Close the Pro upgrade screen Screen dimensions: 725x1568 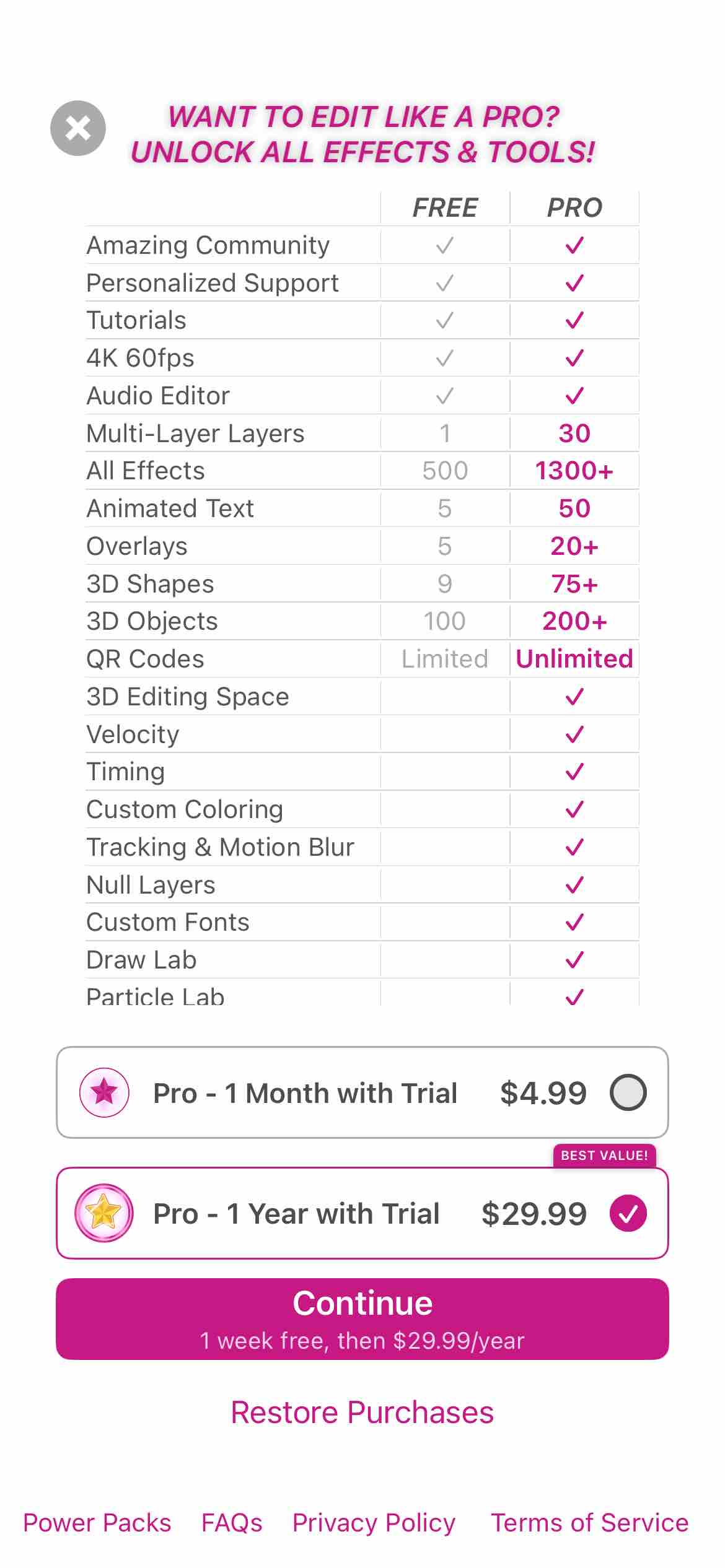[78, 128]
